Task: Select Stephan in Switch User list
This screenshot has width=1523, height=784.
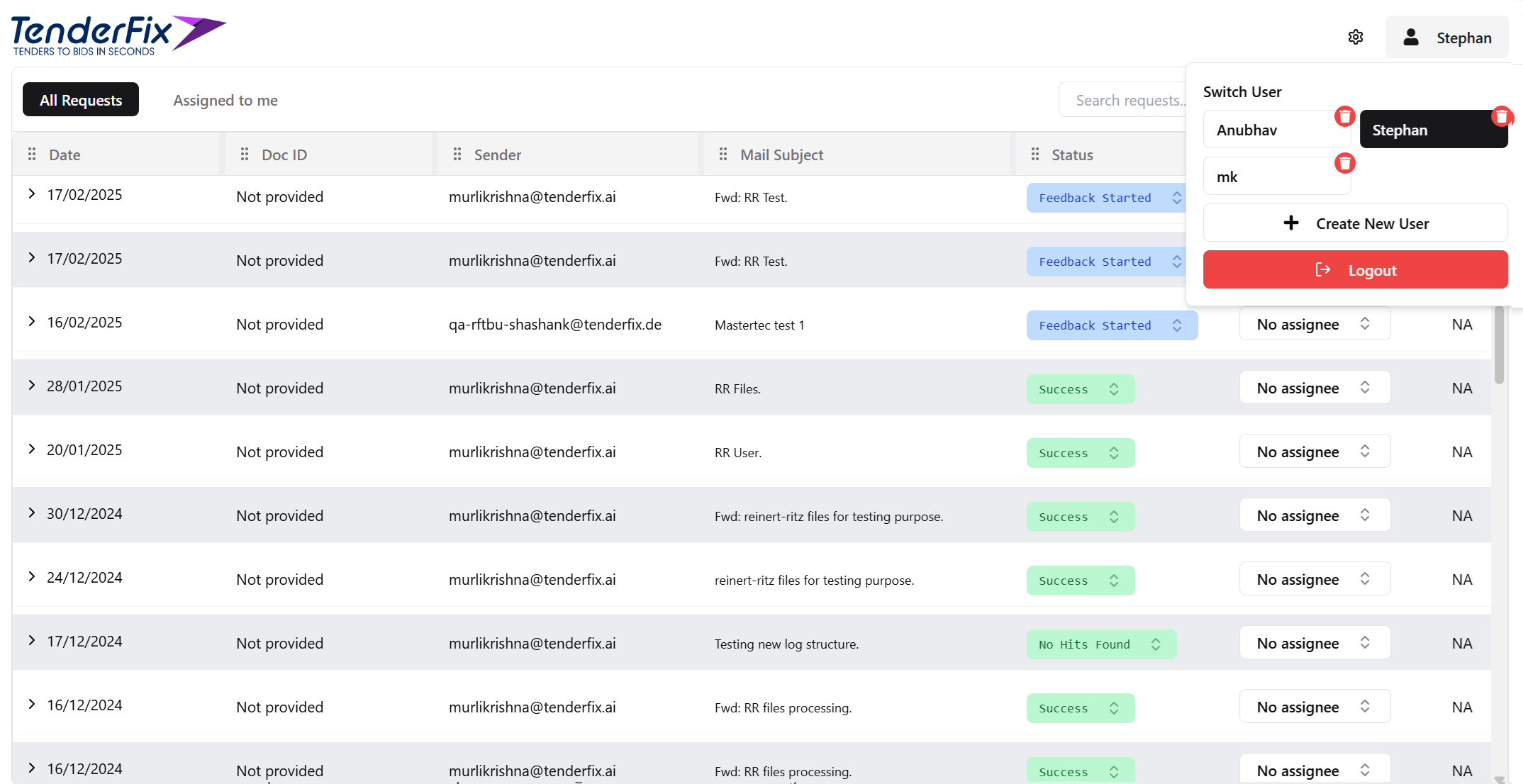Action: 1434,129
